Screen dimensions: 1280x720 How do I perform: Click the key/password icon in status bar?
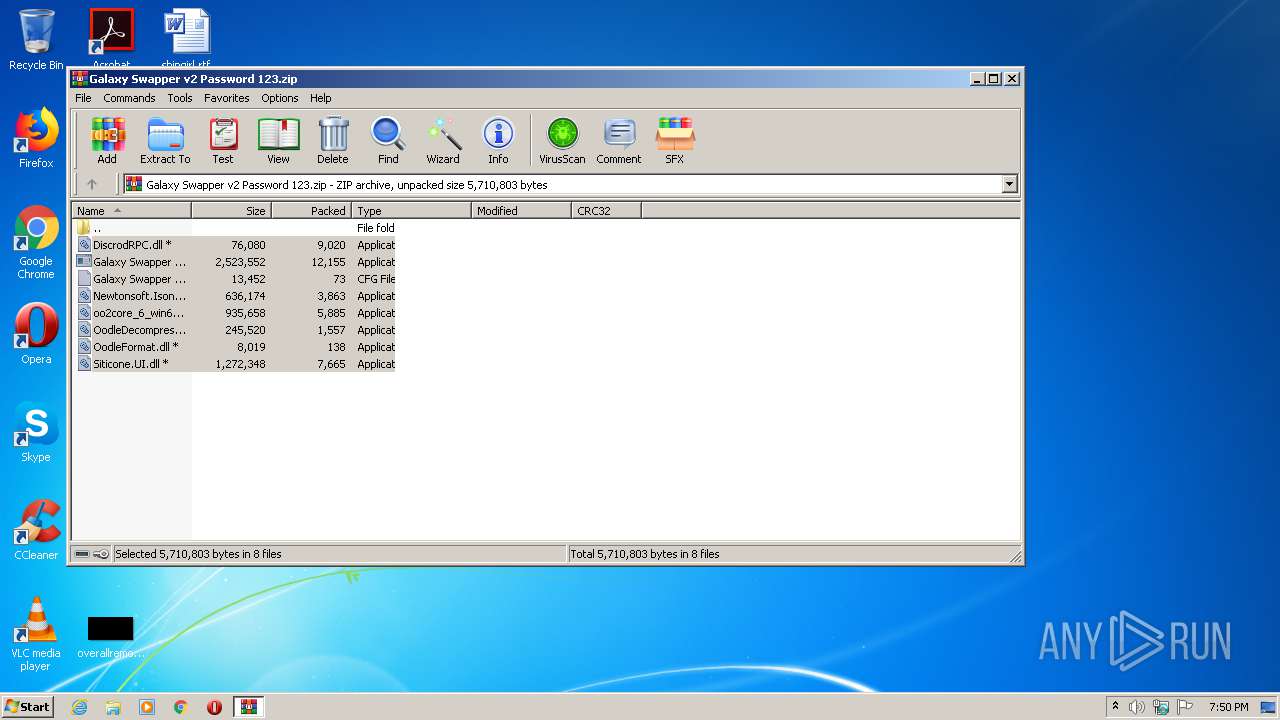coord(101,554)
